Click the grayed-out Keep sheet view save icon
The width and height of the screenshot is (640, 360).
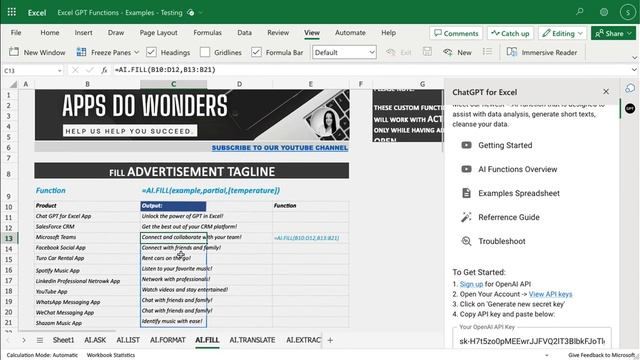427,52
